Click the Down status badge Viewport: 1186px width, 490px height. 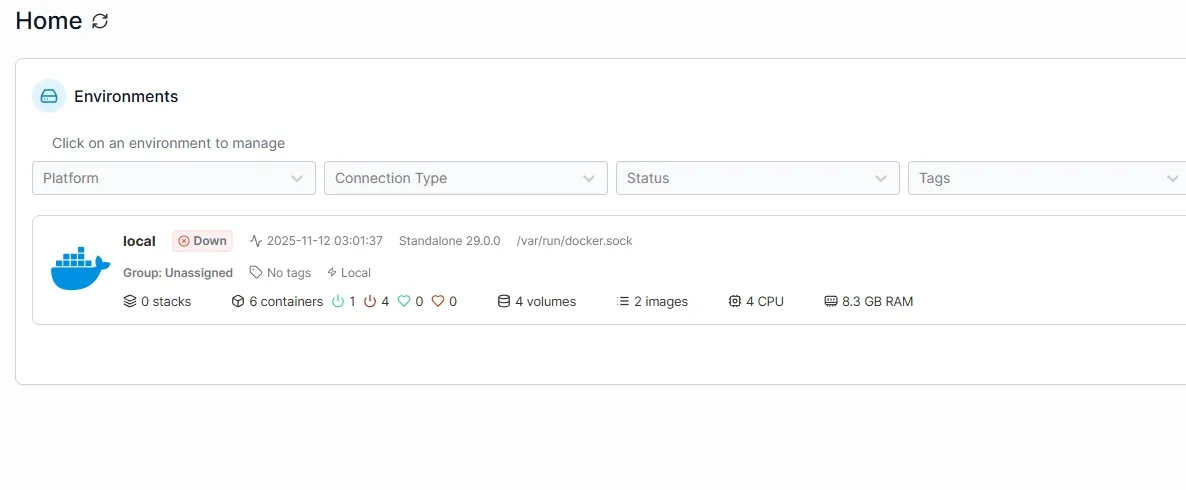click(x=202, y=241)
